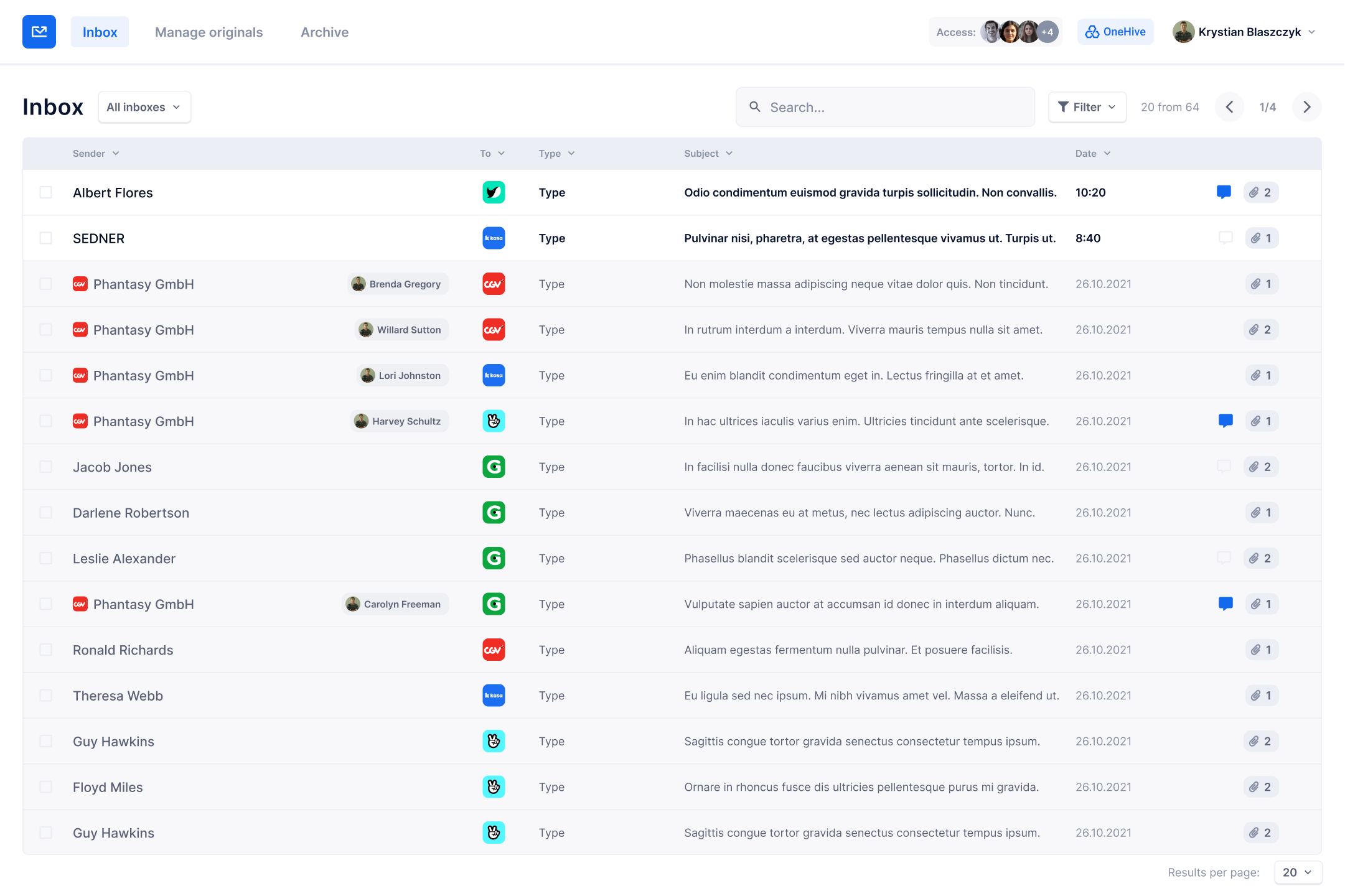
Task: Tick the checkbox for Albert Flores
Action: point(45,192)
